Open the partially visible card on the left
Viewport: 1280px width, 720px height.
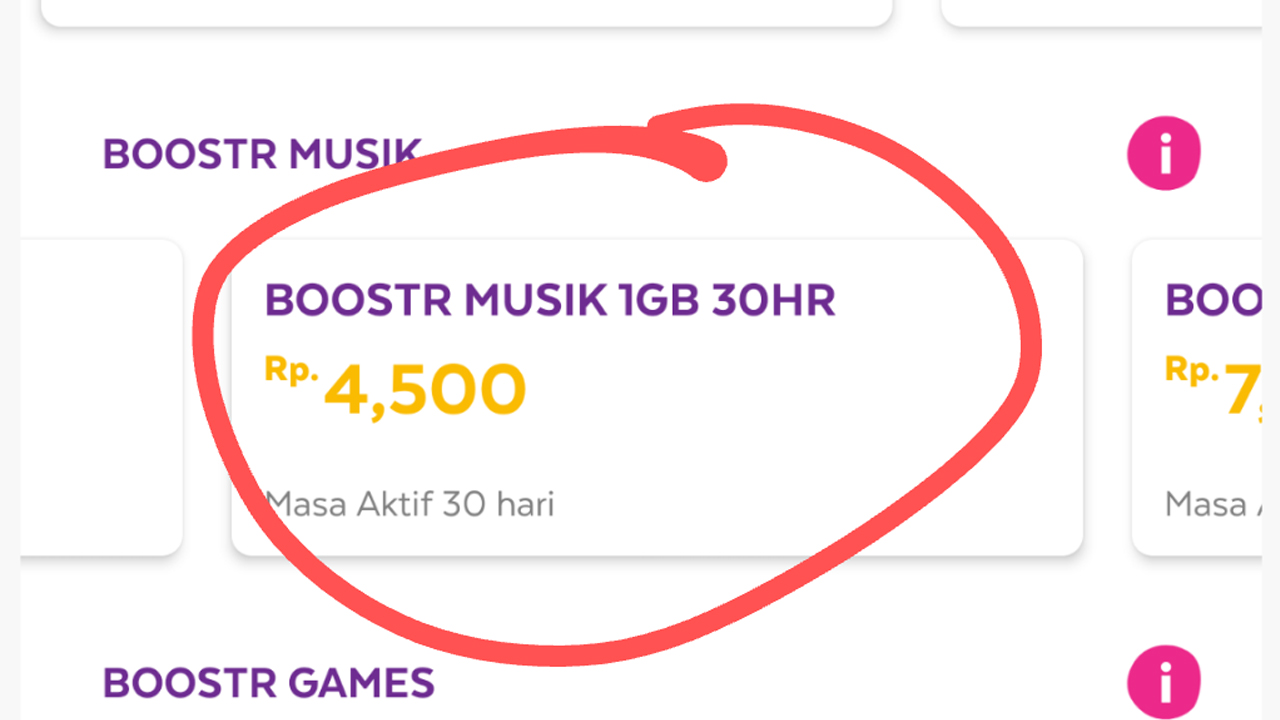point(101,397)
